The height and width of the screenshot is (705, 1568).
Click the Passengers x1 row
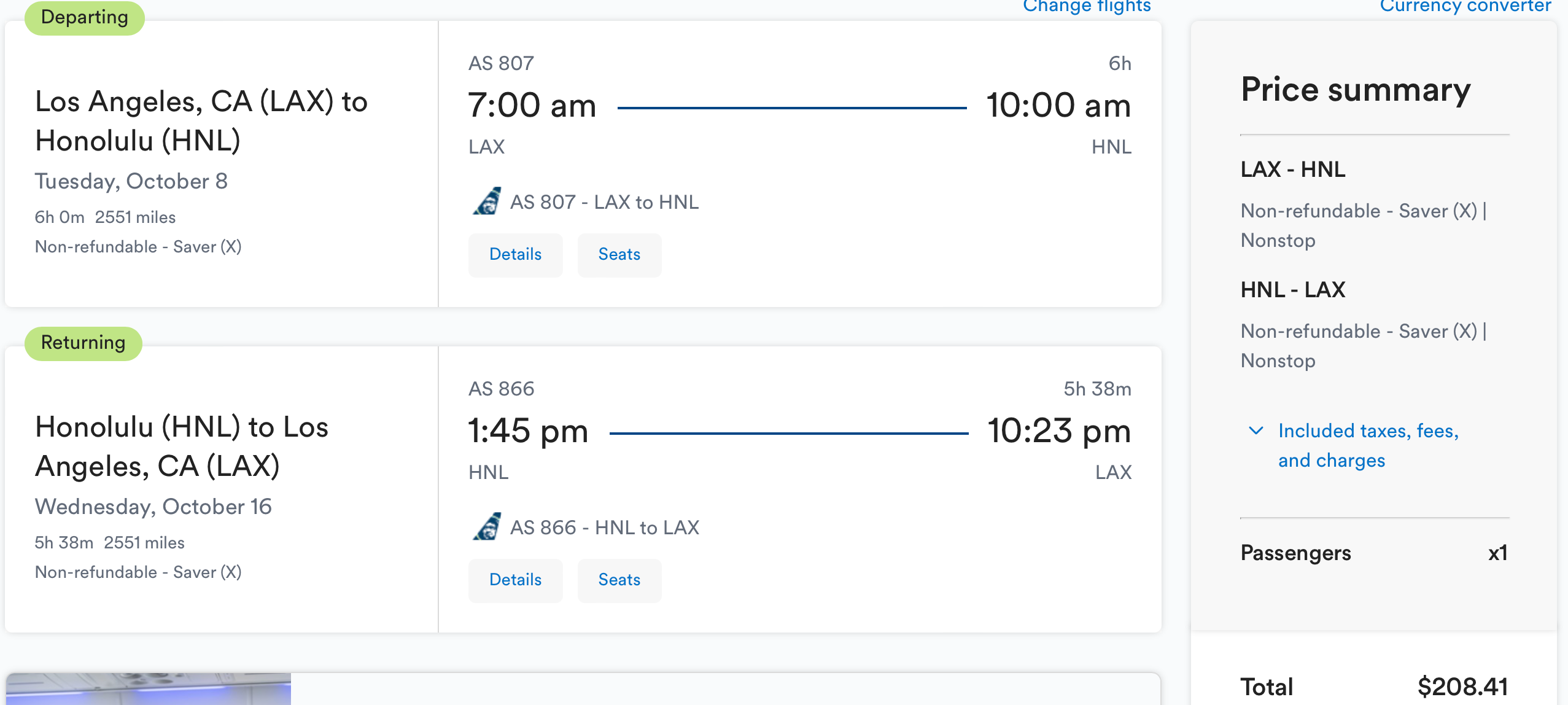[1374, 553]
